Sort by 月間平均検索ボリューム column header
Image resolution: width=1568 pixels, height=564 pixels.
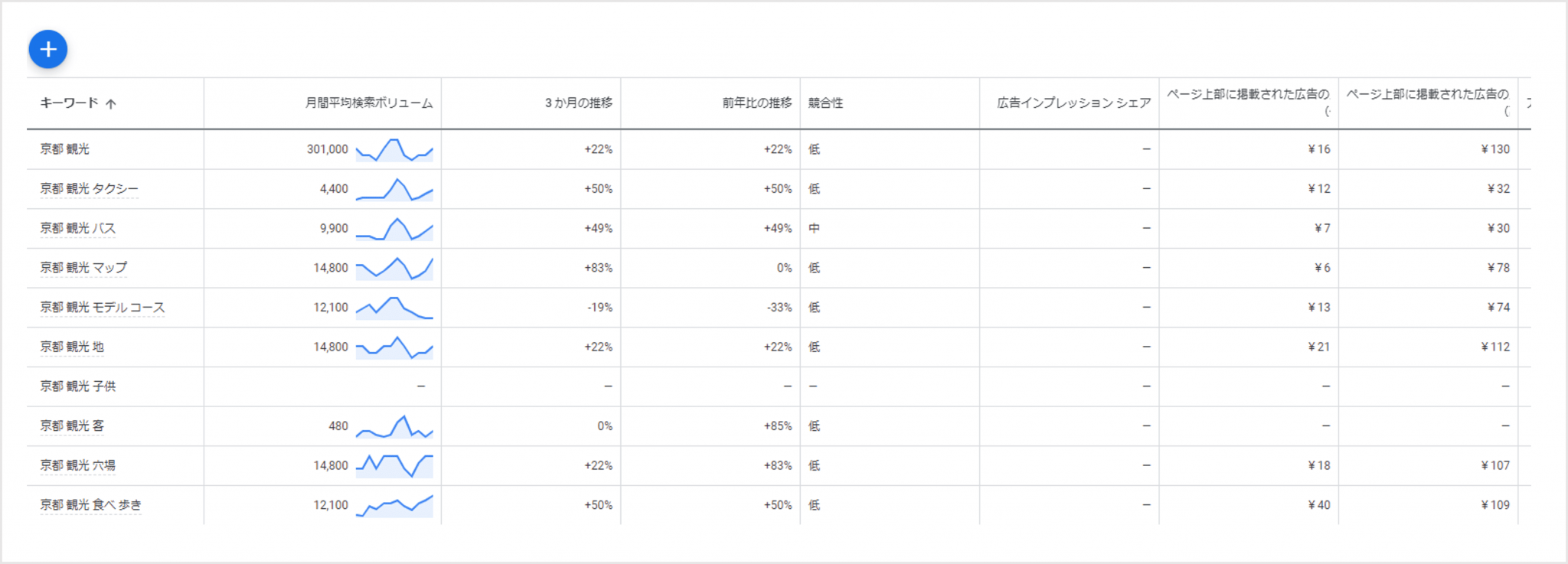tap(368, 103)
